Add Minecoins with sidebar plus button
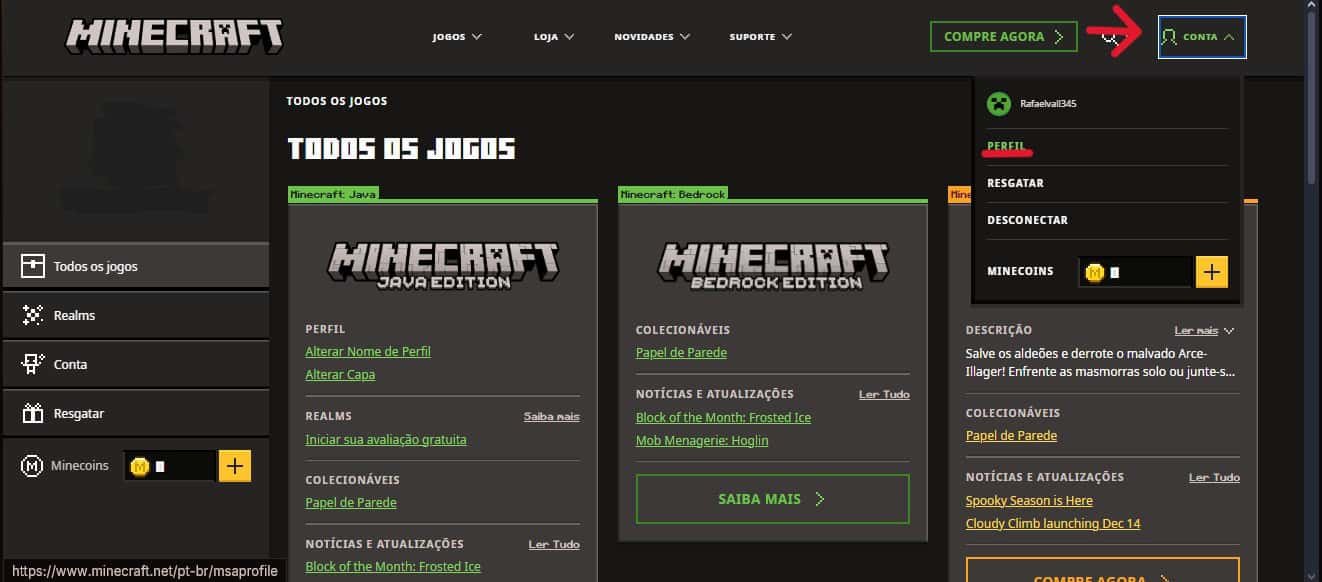This screenshot has width=1322, height=582. click(234, 466)
